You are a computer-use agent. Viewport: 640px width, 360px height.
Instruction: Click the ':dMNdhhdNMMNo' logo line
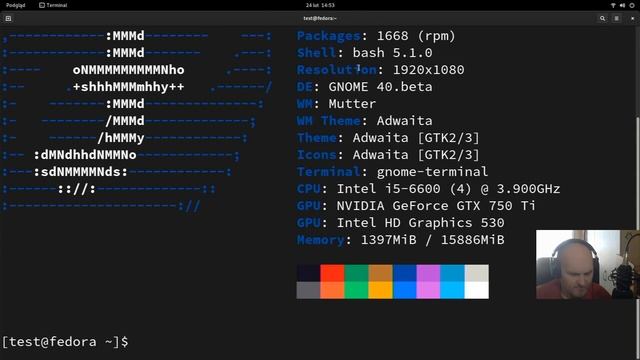pyautogui.click(x=85, y=155)
